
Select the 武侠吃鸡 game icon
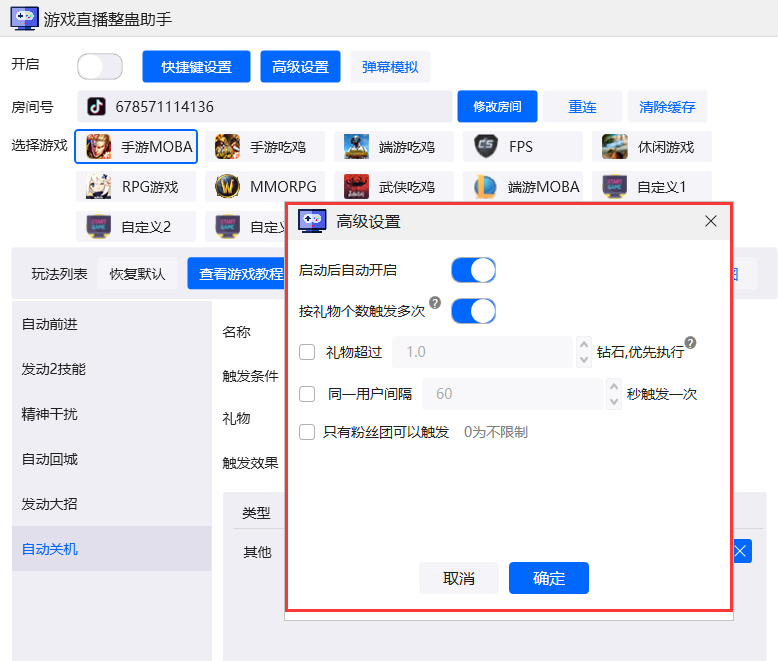point(356,187)
